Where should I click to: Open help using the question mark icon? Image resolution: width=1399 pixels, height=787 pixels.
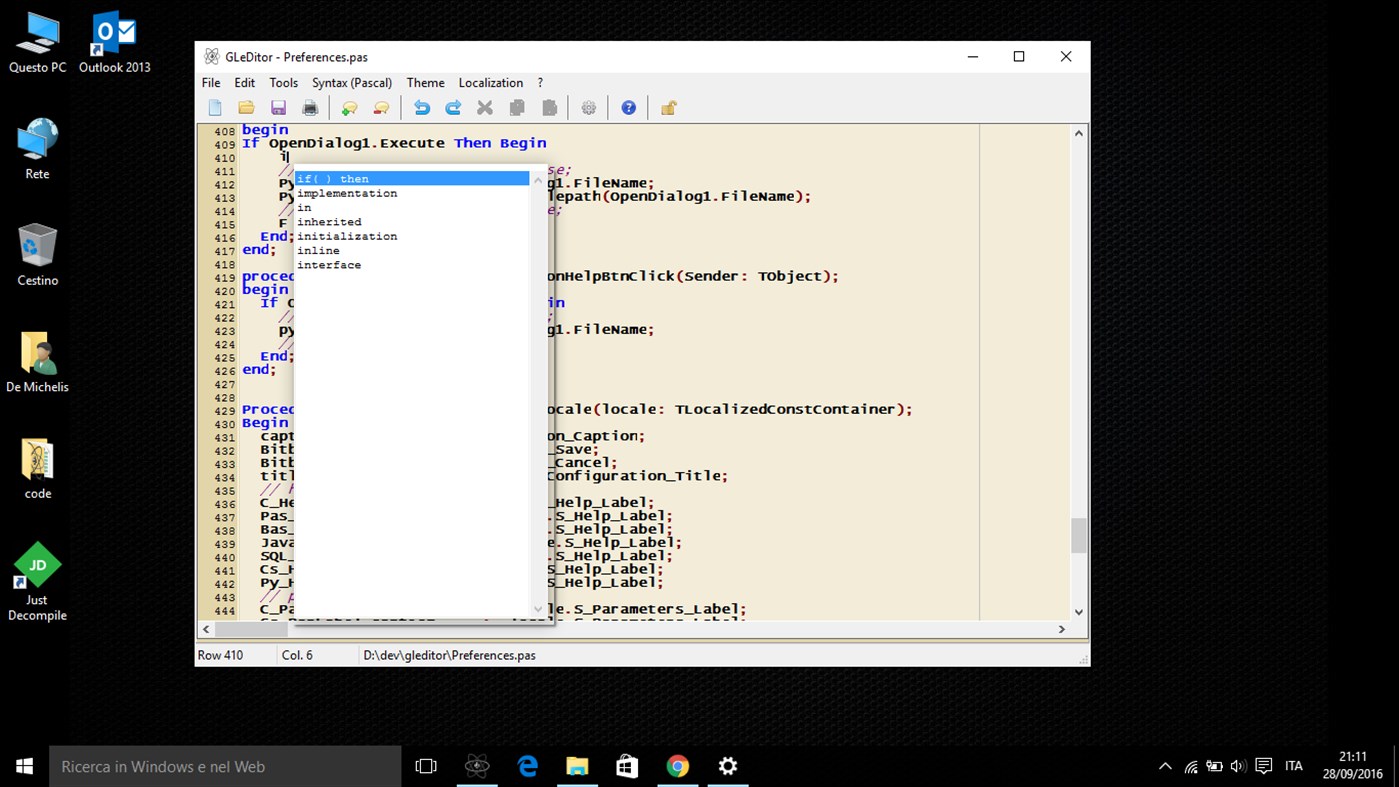[628, 107]
